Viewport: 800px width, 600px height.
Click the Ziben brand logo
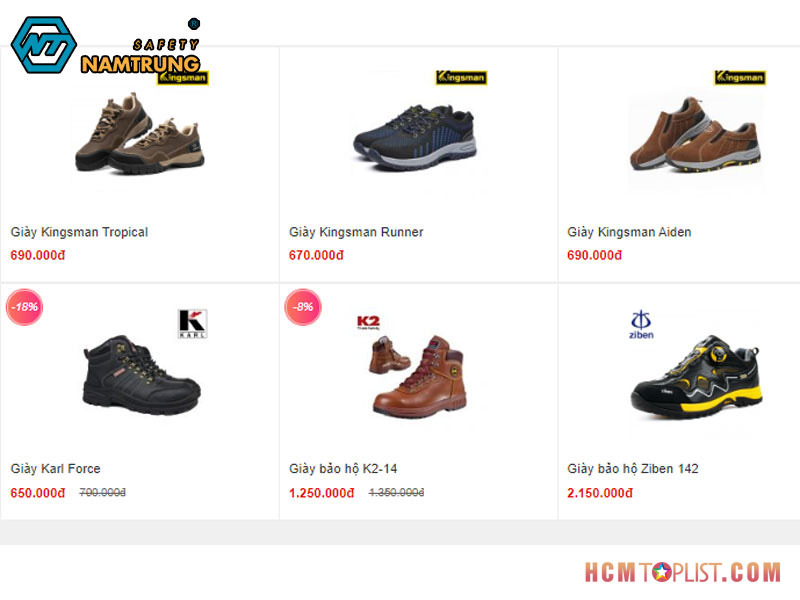[x=641, y=324]
